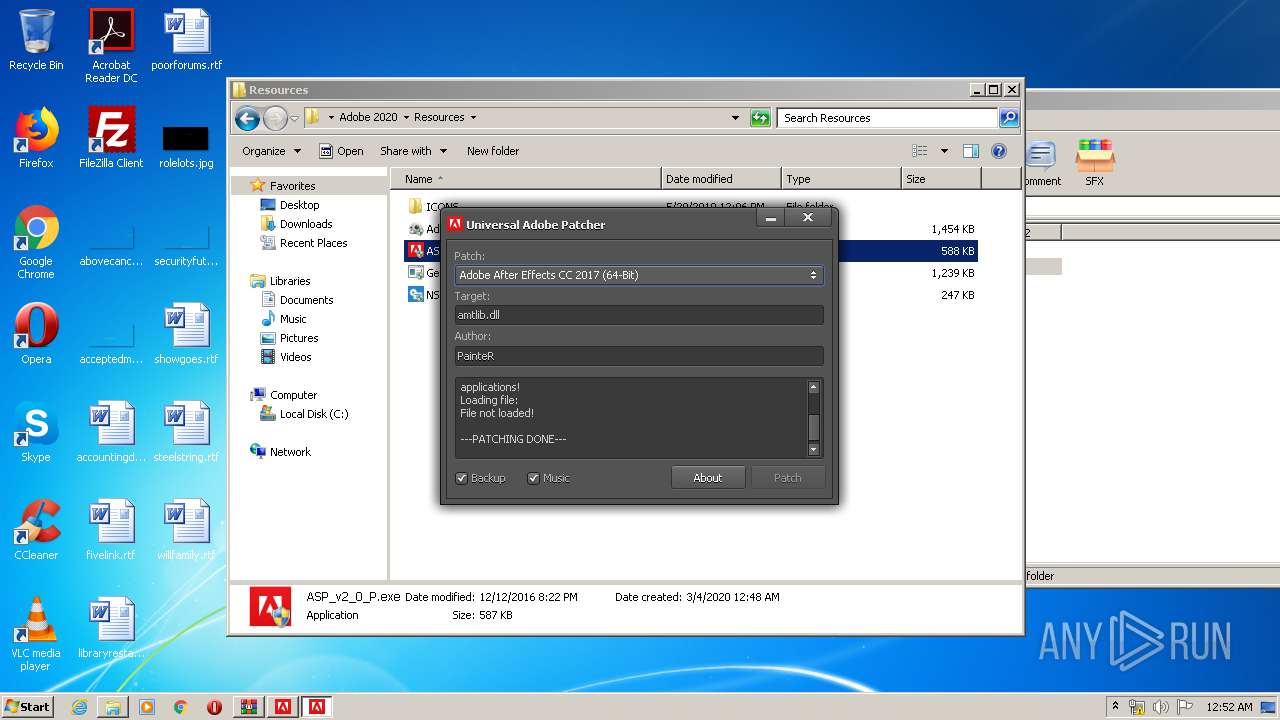1280x720 pixels.
Task: Click the WinRAR taskbar button
Action: coord(249,707)
